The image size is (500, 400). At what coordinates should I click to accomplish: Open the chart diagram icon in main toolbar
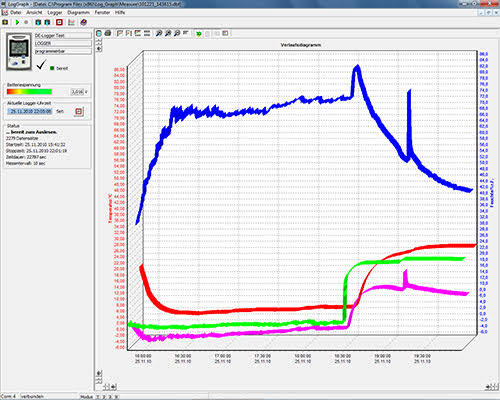(71, 22)
